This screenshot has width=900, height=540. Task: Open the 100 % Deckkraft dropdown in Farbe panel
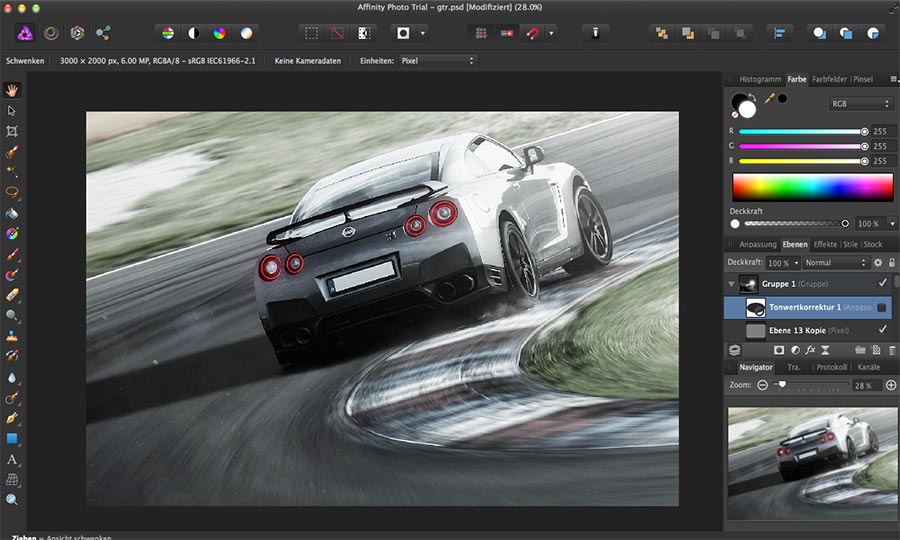tap(893, 224)
